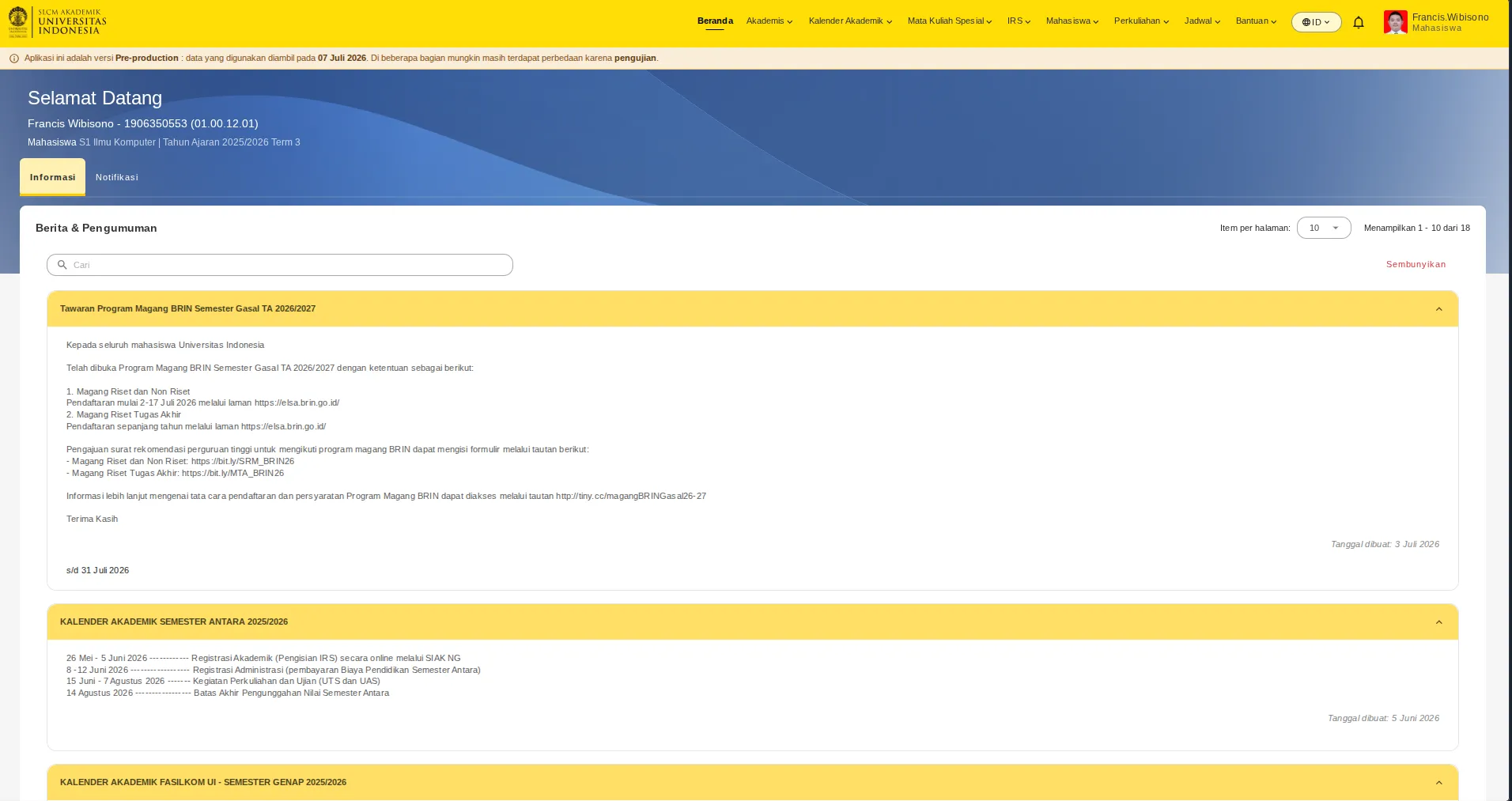Open the Perkuliahan menu
Image resolution: width=1512 pixels, height=801 pixels.
pos(1141,21)
